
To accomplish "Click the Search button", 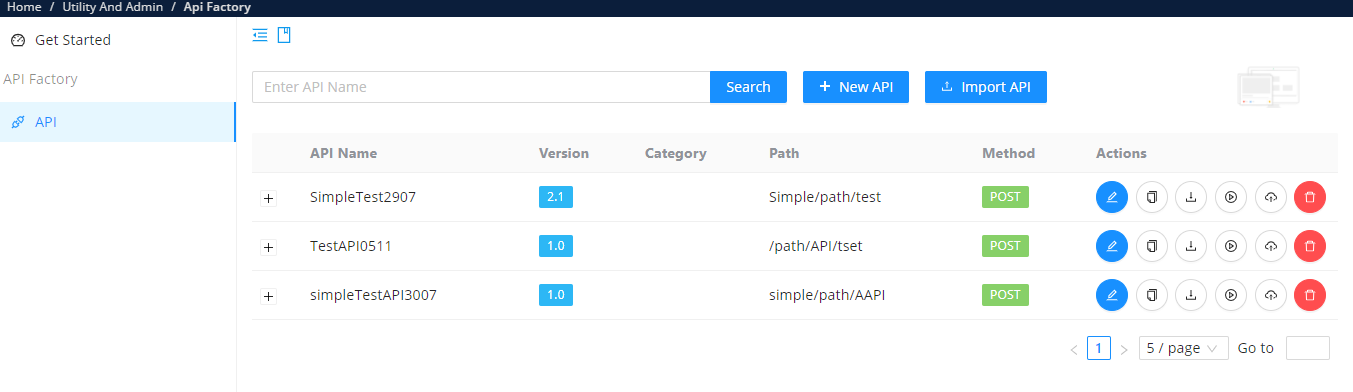I will (748, 87).
